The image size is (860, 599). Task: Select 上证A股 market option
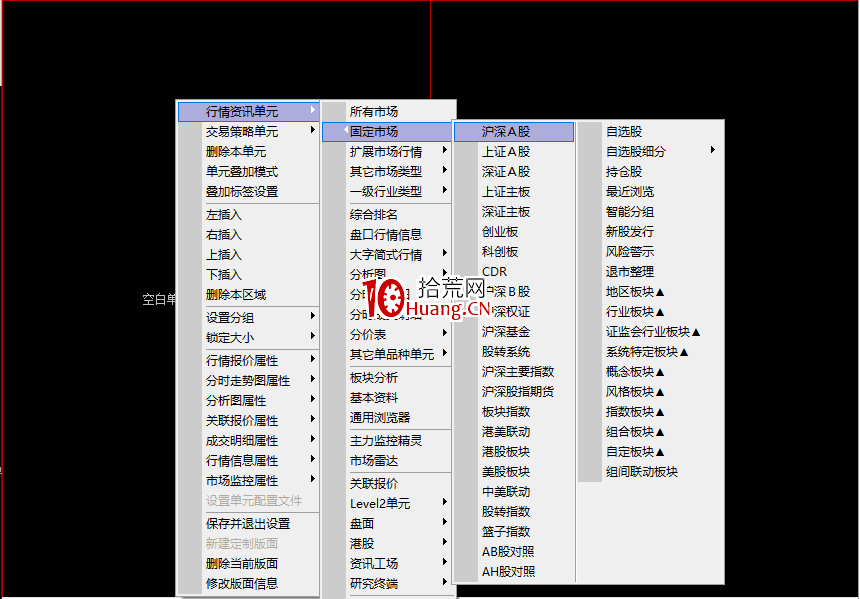(514, 151)
